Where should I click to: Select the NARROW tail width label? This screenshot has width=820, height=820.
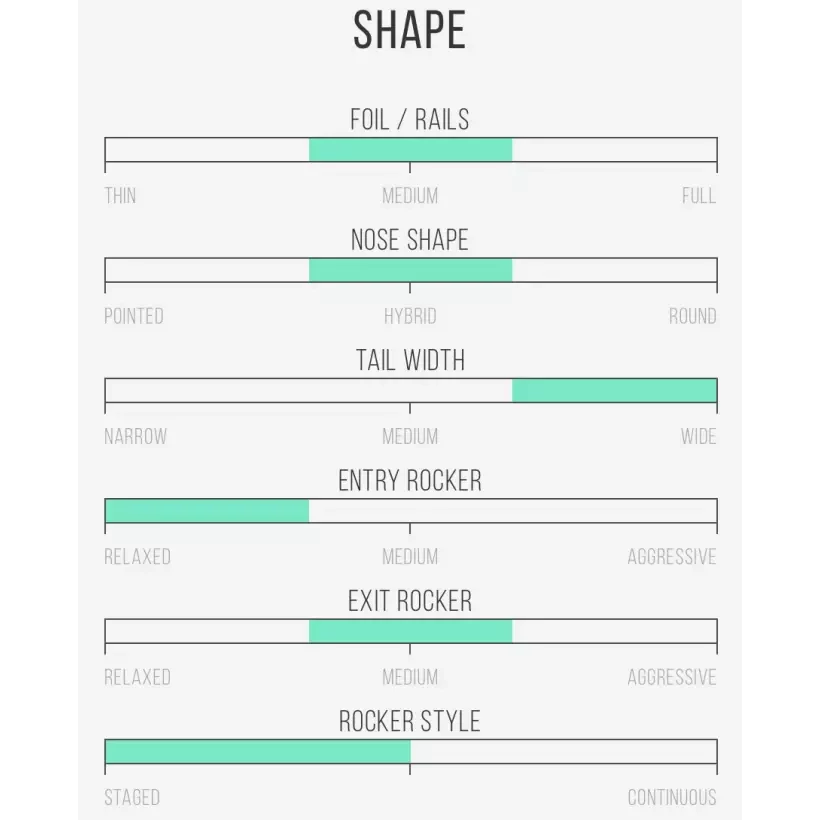coord(136,437)
